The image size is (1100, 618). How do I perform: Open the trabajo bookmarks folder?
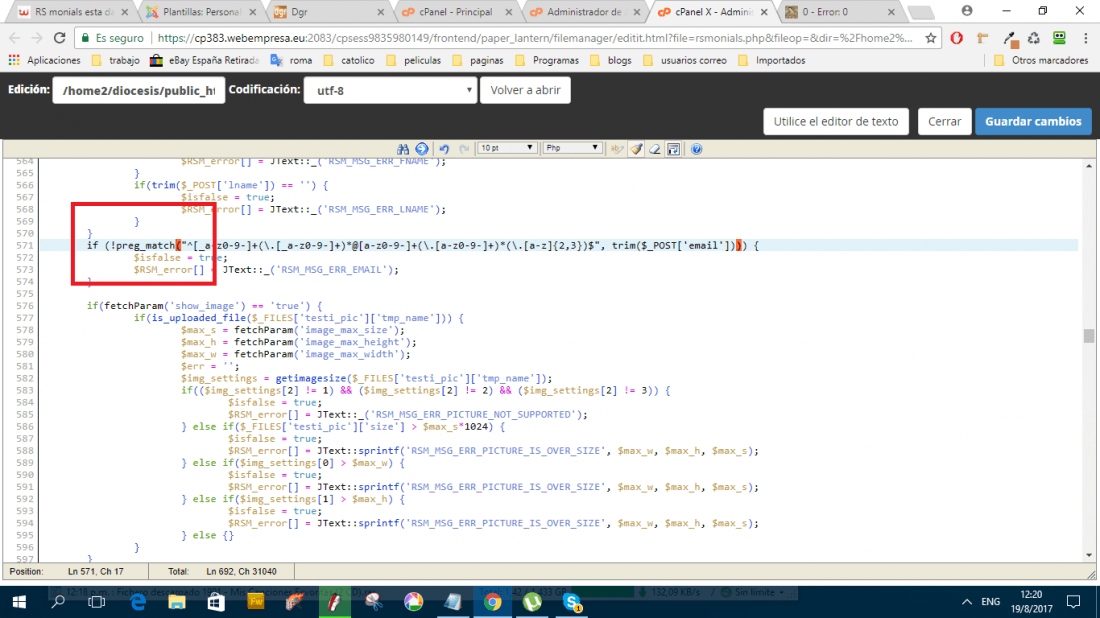(116, 60)
